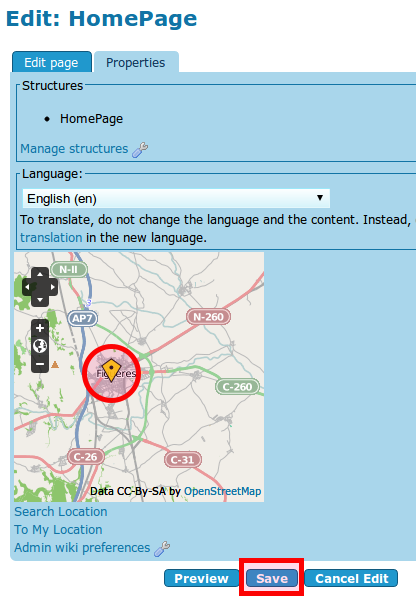Open the English (en) language dropdown
Viewport: 416px width, 603px height.
tap(176, 198)
